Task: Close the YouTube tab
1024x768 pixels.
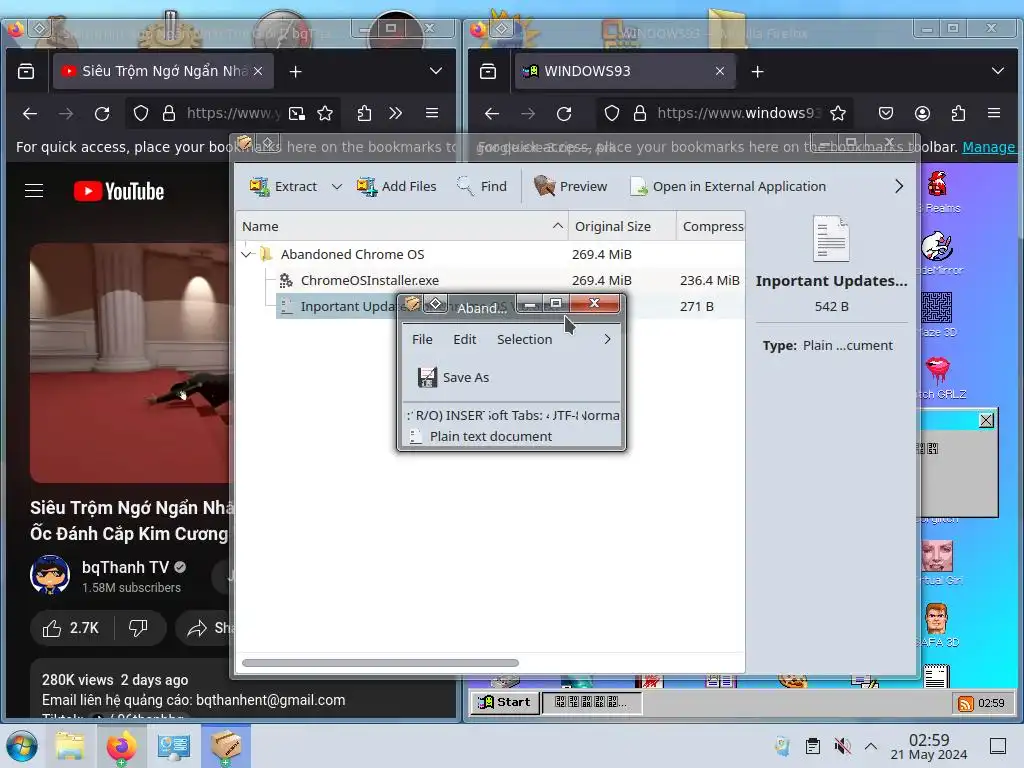Action: click(x=258, y=71)
